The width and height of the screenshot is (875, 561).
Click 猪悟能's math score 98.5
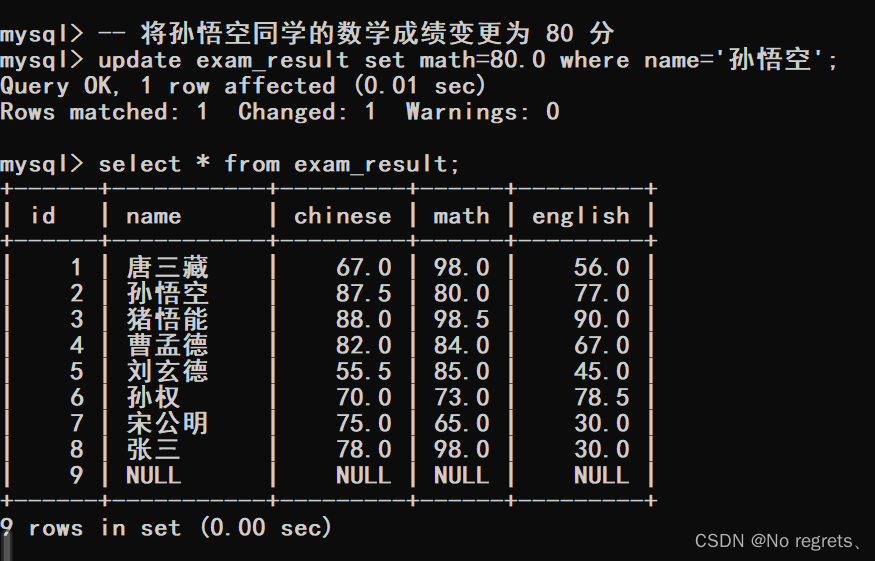461,319
